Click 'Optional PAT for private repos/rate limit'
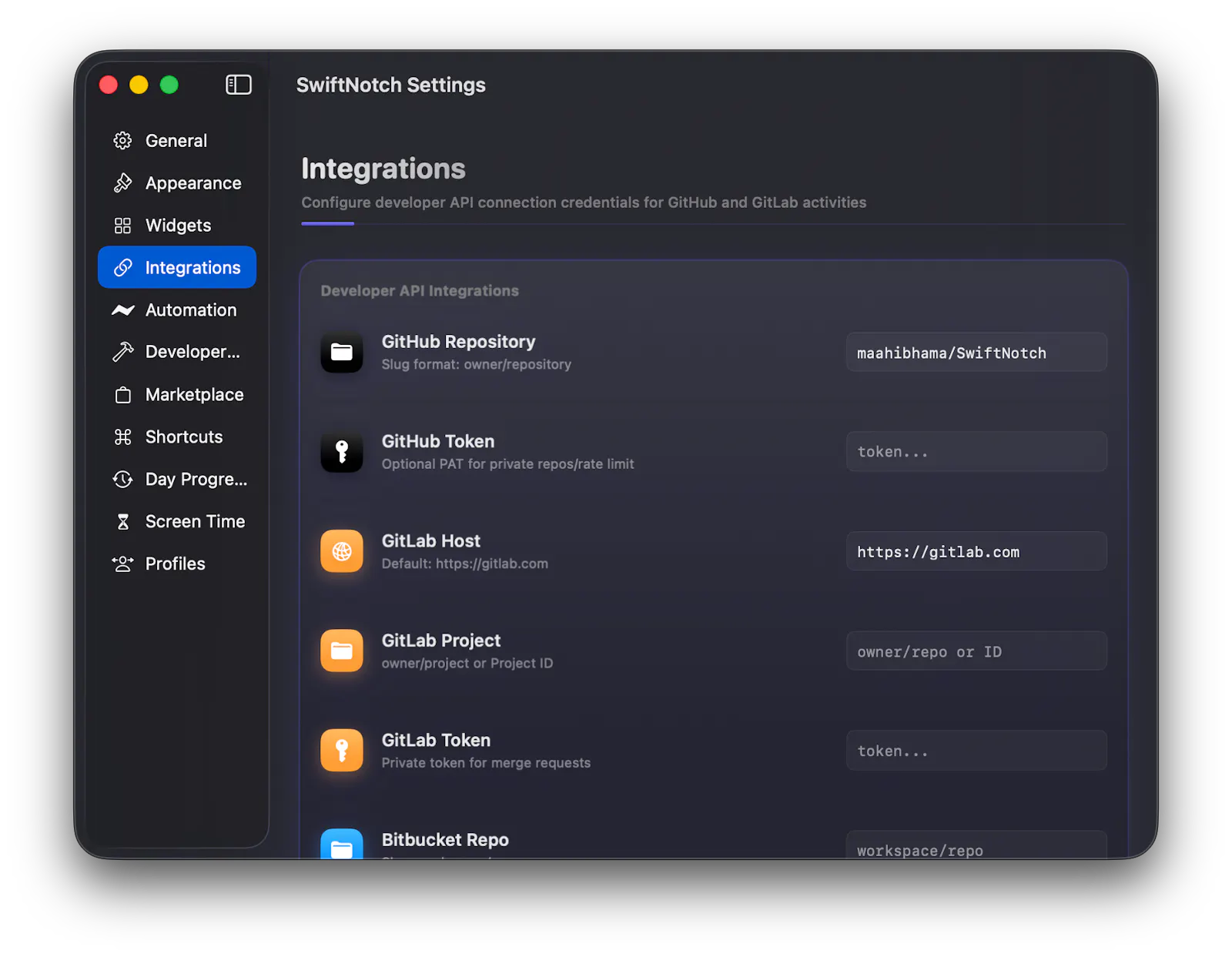This screenshot has width=1232, height=957. 508,464
